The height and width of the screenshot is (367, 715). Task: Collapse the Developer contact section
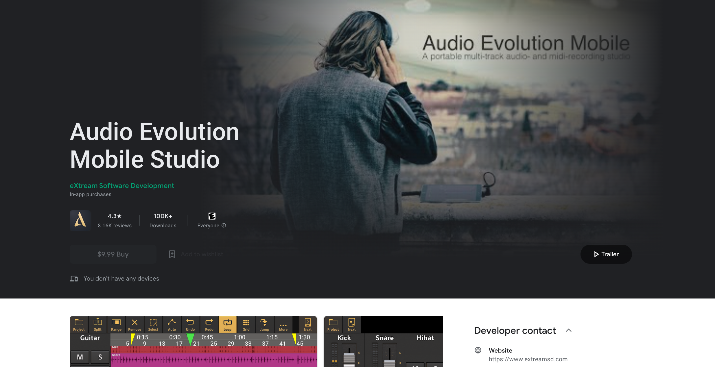569,331
